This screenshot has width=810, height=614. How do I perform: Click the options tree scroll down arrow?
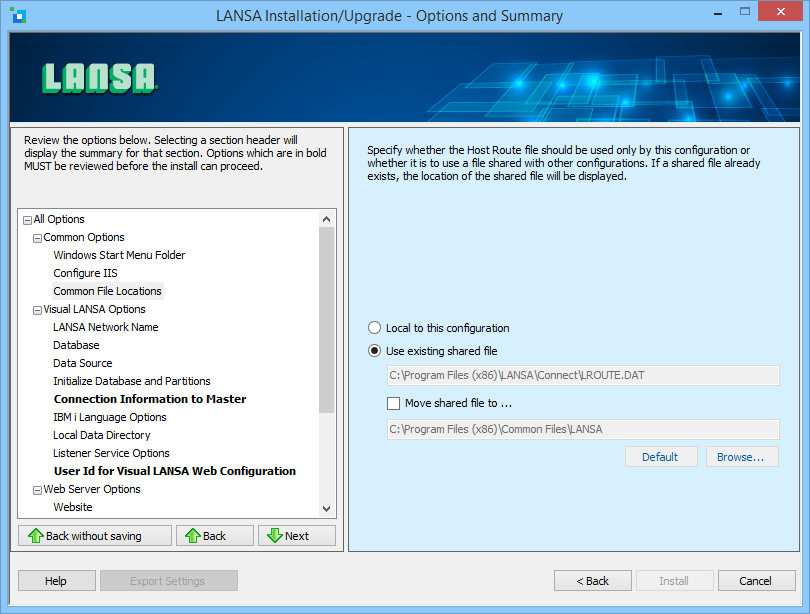(326, 509)
